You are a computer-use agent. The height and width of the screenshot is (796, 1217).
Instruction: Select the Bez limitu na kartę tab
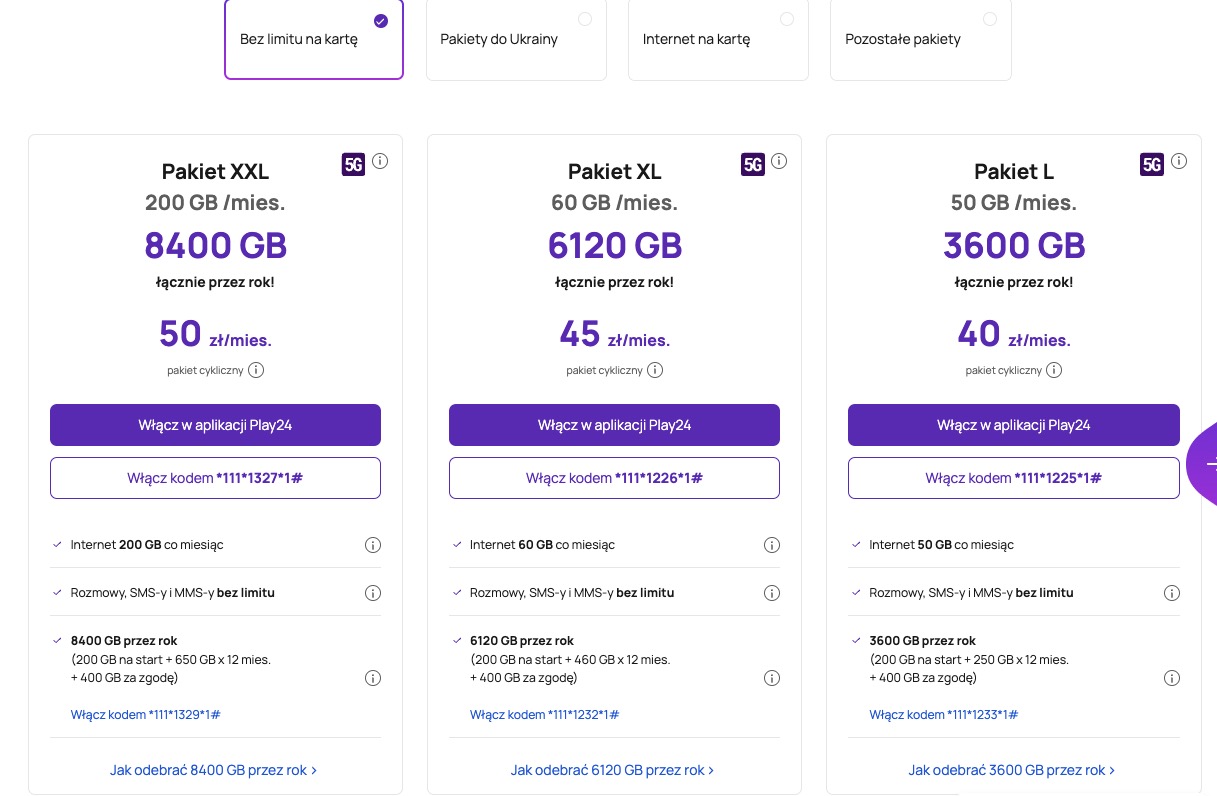coord(314,40)
